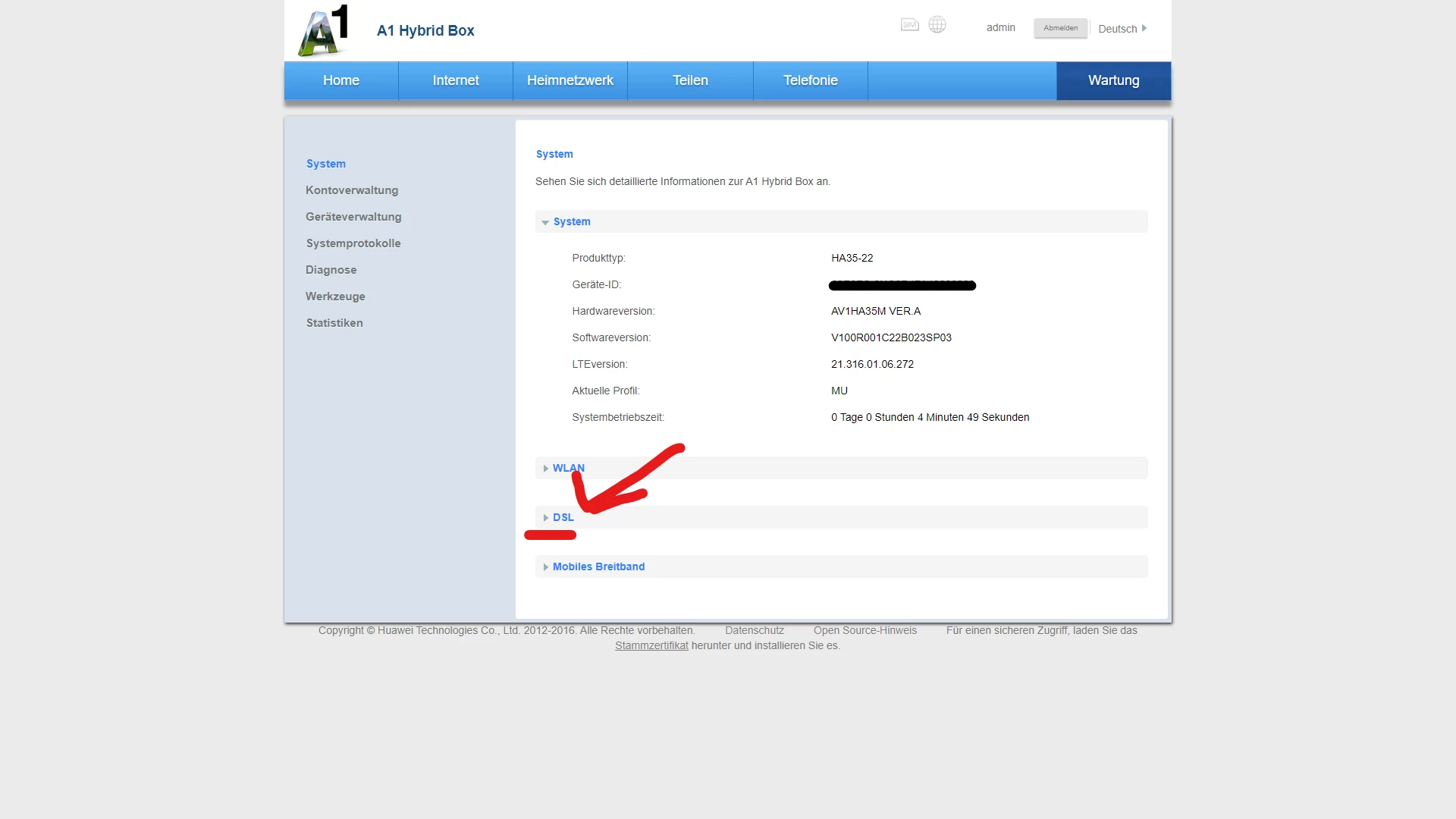Open Kontoverwaltung in the sidebar
This screenshot has width=1456, height=819.
pyautogui.click(x=352, y=190)
